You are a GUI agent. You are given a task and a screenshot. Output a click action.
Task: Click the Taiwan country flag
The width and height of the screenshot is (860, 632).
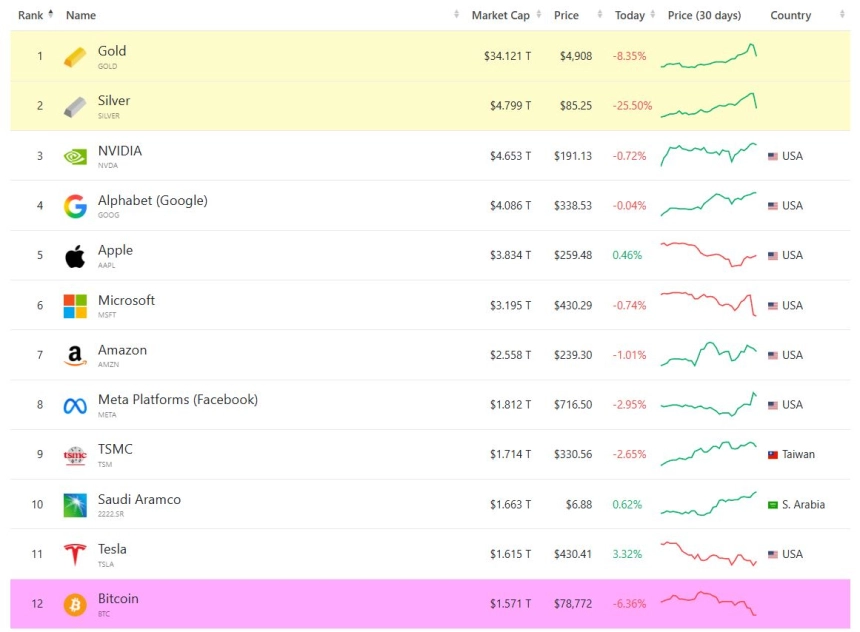tap(773, 454)
